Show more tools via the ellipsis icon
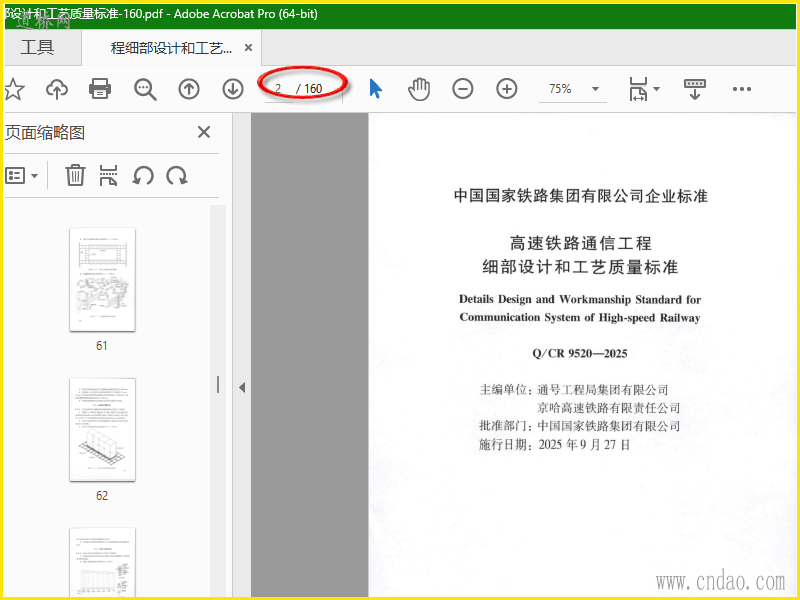The width and height of the screenshot is (800, 600). click(741, 89)
